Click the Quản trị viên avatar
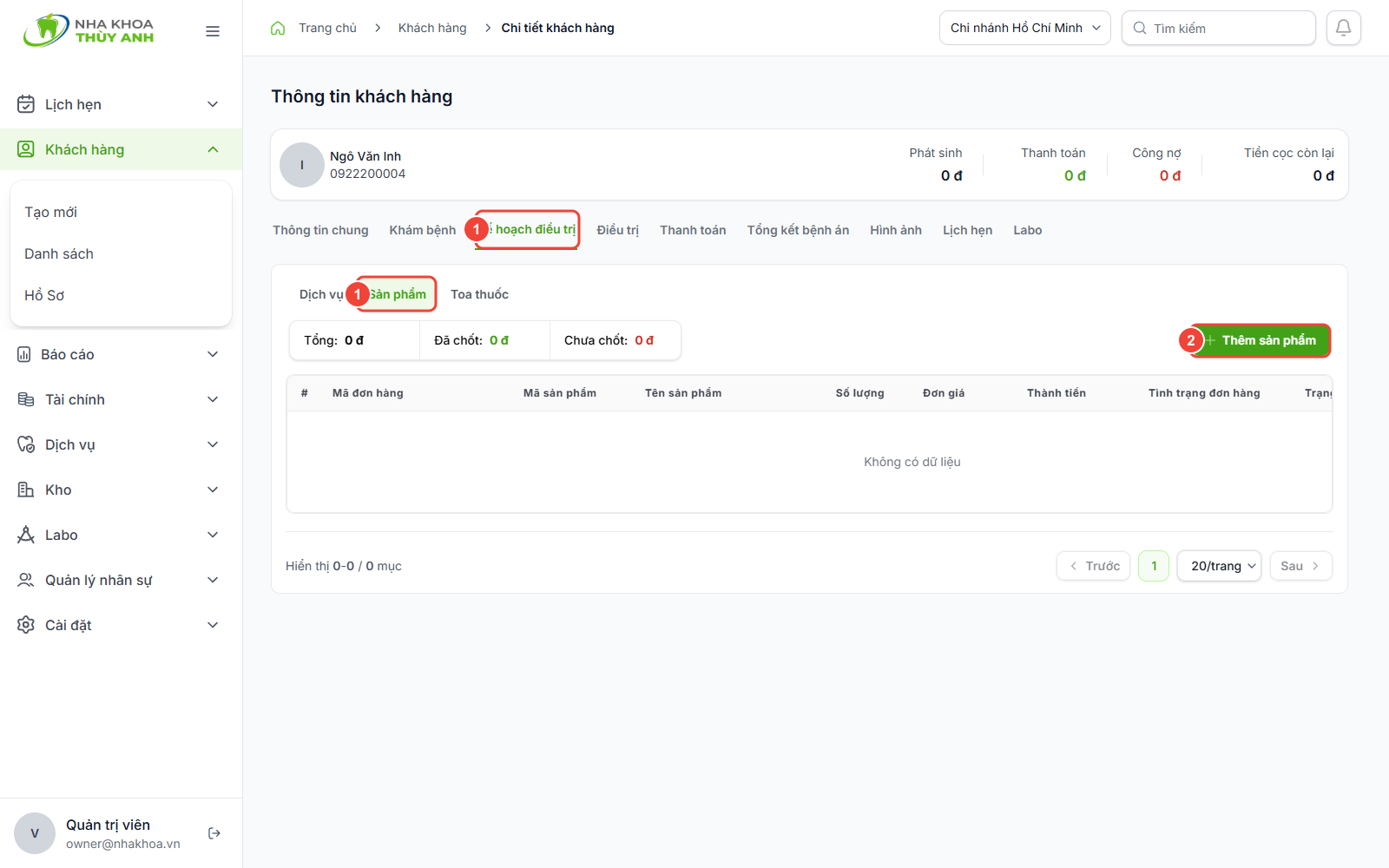 [35, 833]
